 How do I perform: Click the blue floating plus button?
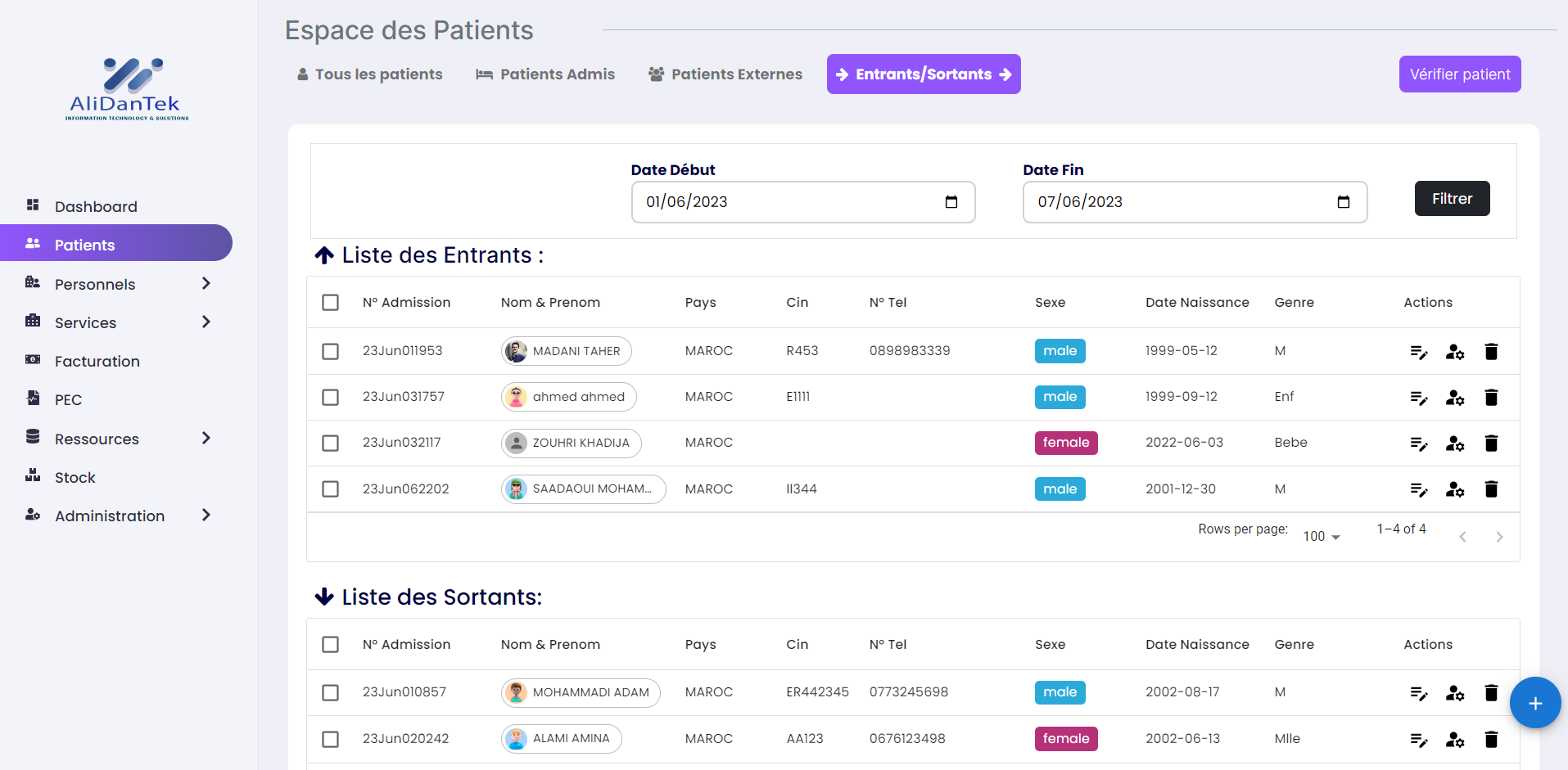point(1534,703)
